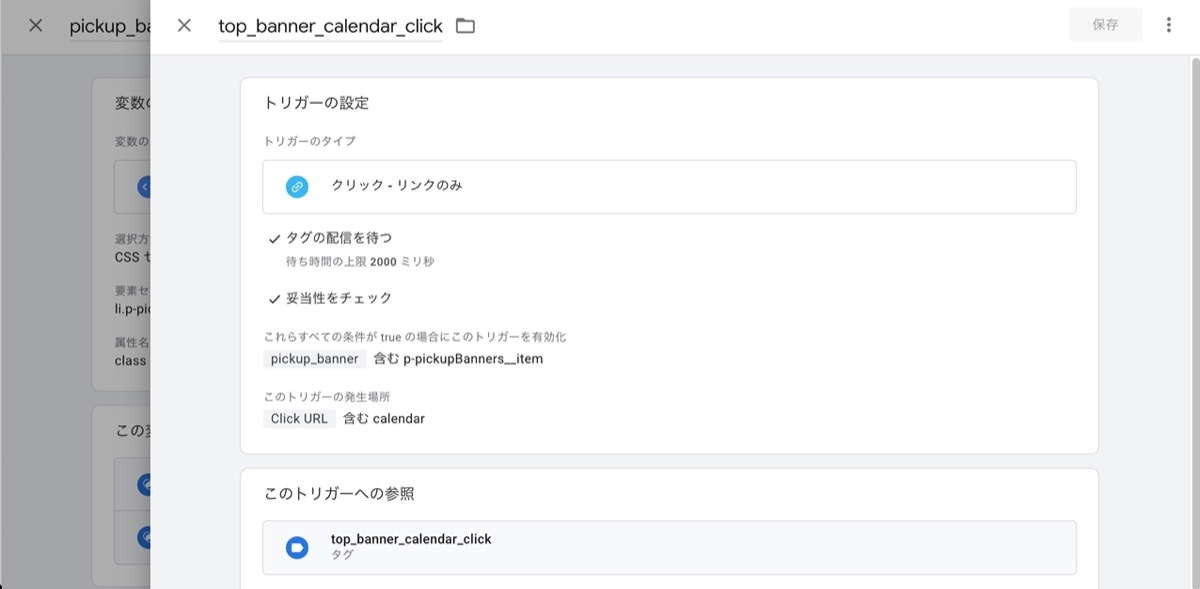Click the 待ち時間の上限 2000 ミリ秒 text
The height and width of the screenshot is (589, 1200).
click(360, 262)
